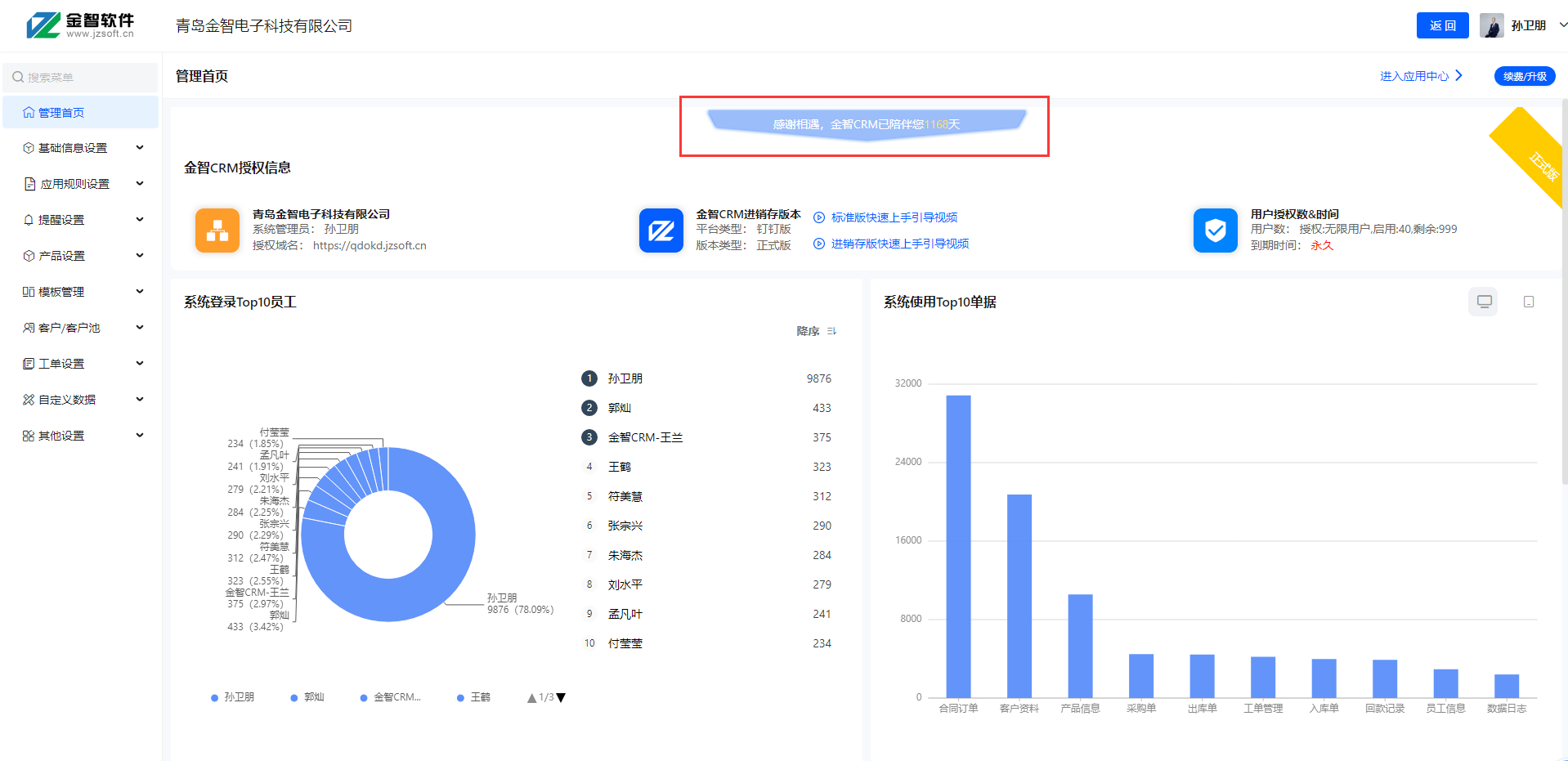Click the 金智CRM-王兰 row in Top10 list
The width and height of the screenshot is (1568, 761).
pos(706,437)
